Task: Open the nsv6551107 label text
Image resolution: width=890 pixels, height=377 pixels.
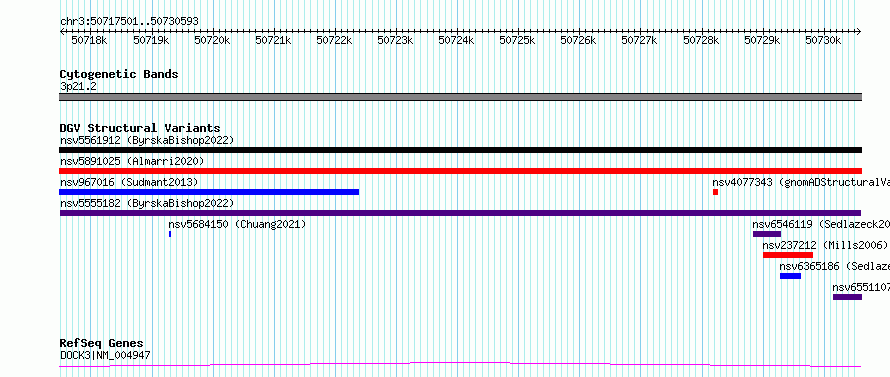Action: click(x=861, y=287)
